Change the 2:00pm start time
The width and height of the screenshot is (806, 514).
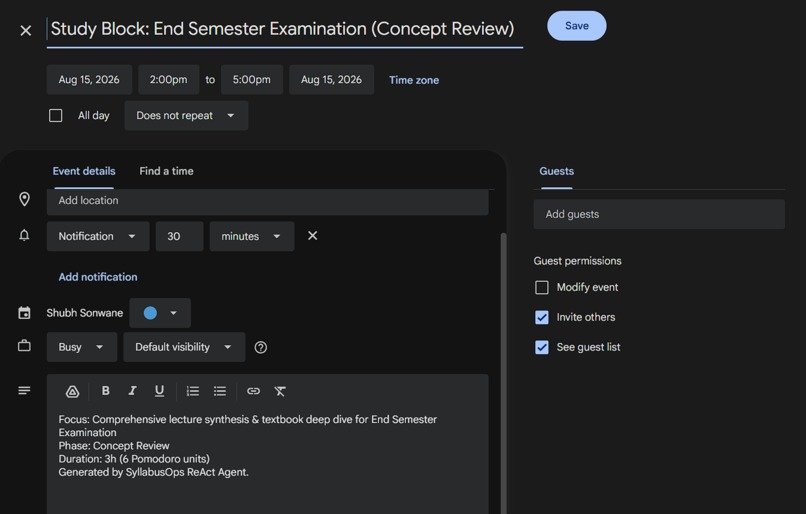(169, 80)
